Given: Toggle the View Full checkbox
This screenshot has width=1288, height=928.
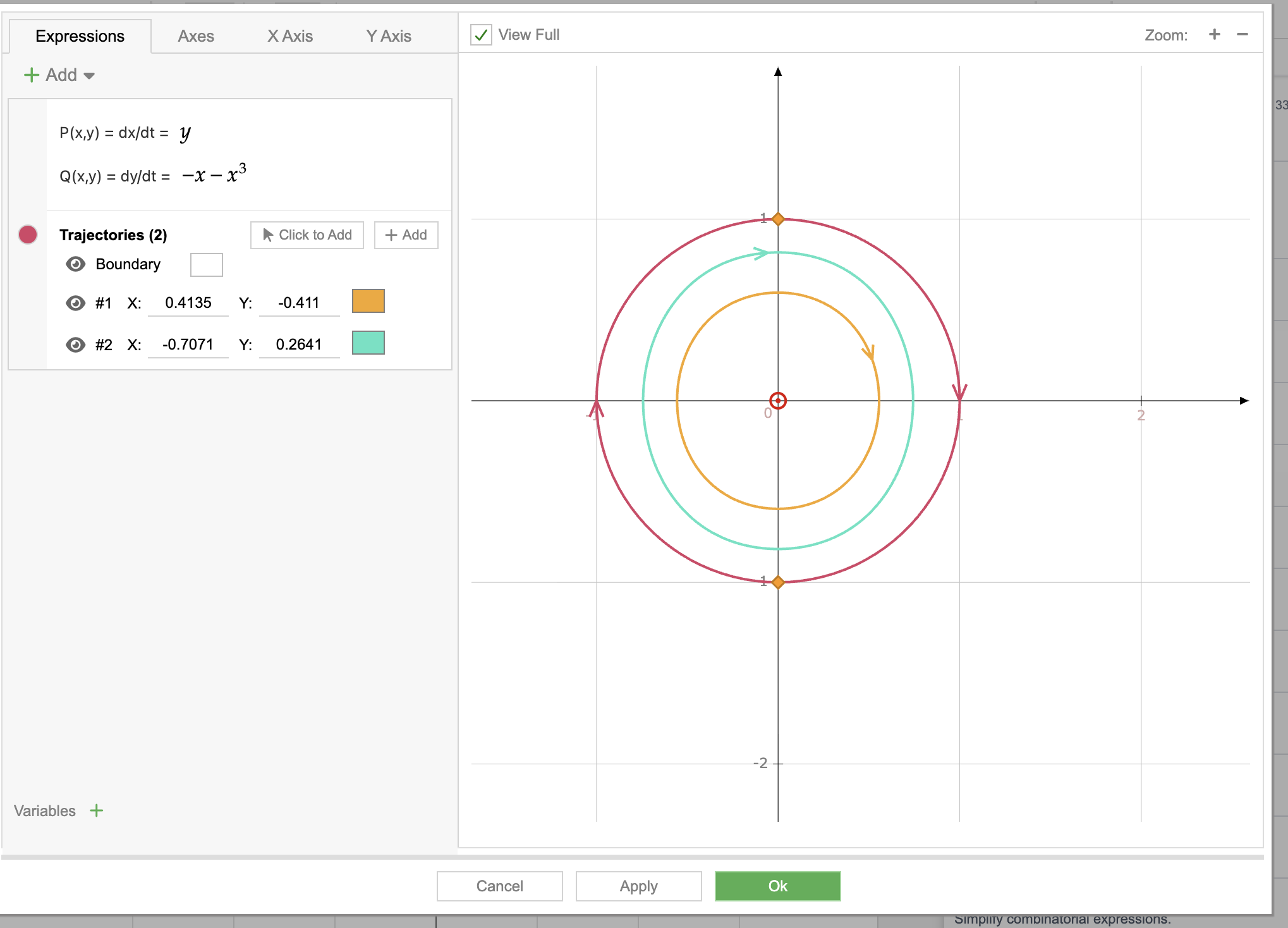Looking at the screenshot, I should pos(482,35).
